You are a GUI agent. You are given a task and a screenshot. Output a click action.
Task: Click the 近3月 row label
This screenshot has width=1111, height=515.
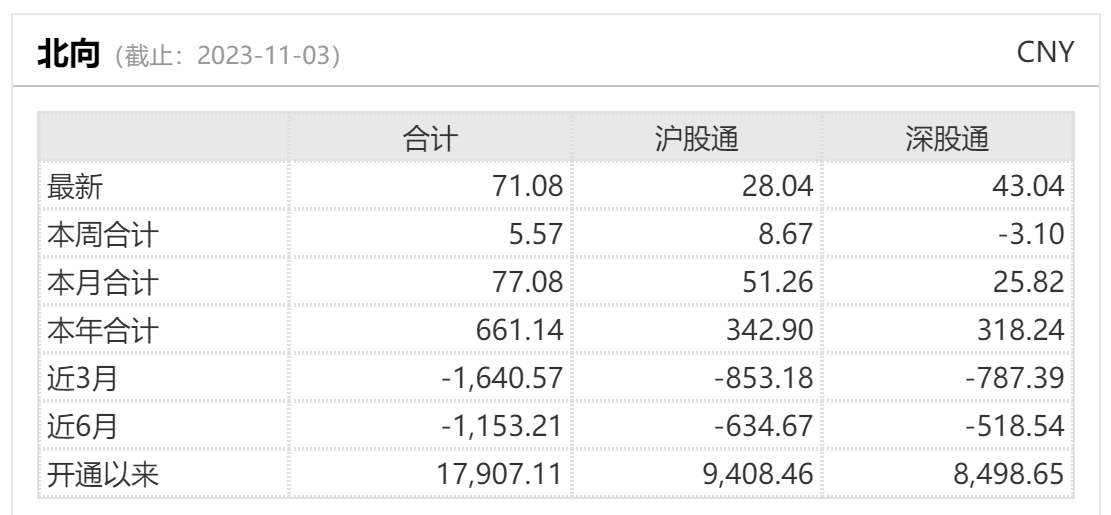[x=83, y=380]
